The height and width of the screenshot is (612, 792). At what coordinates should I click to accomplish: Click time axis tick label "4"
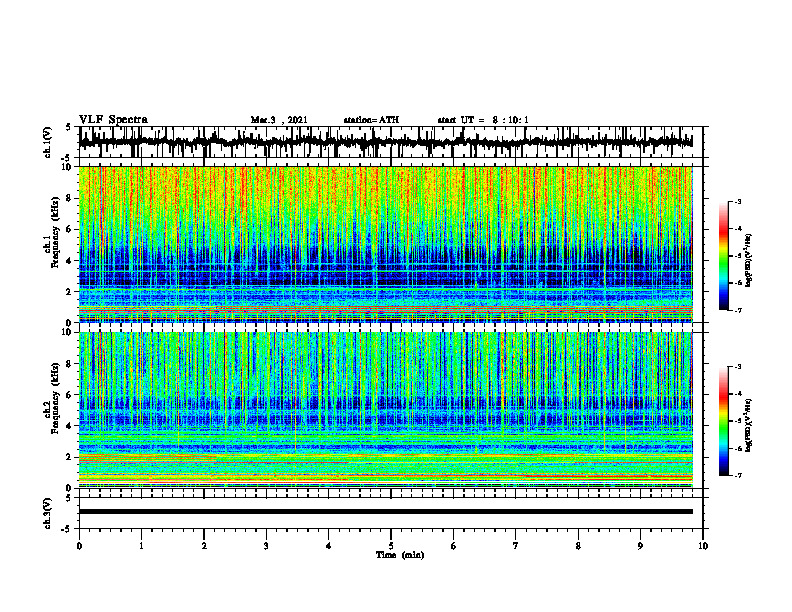[329, 546]
